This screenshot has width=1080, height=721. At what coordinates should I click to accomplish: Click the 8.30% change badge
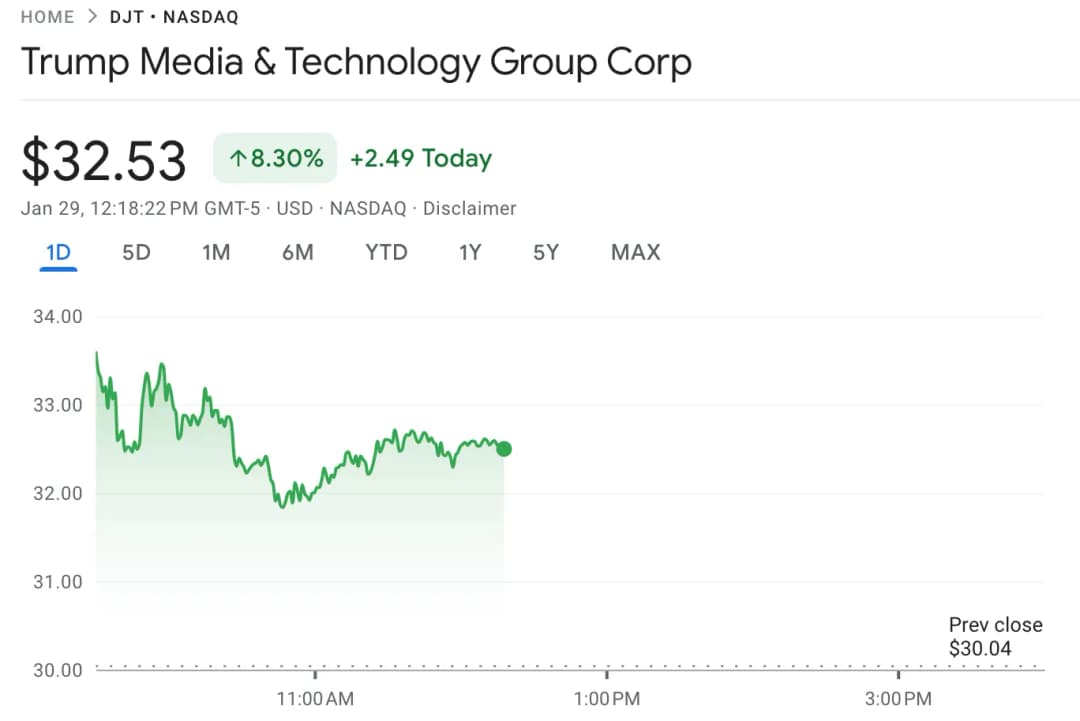pyautogui.click(x=275, y=159)
